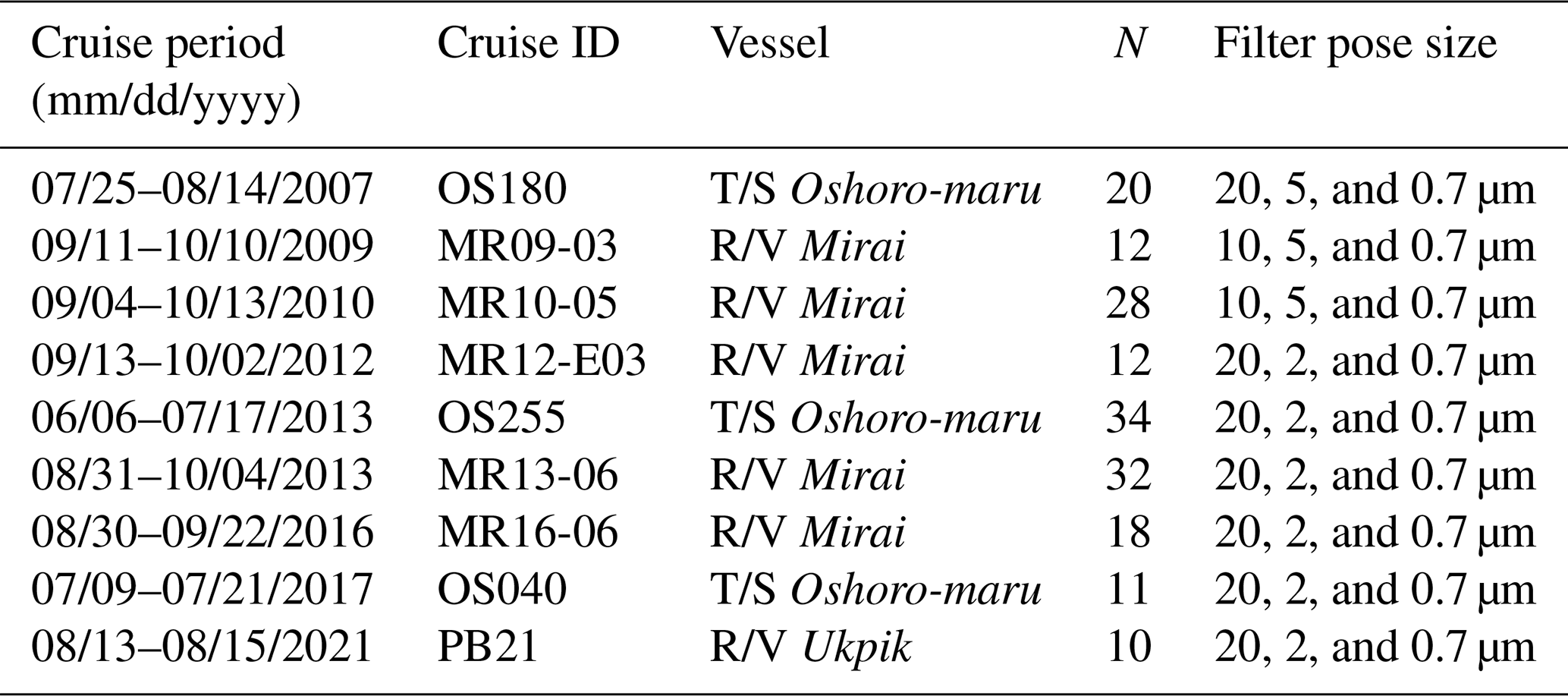Click the OS255 cruise ID cell
The image size is (1568, 696).
501,418
